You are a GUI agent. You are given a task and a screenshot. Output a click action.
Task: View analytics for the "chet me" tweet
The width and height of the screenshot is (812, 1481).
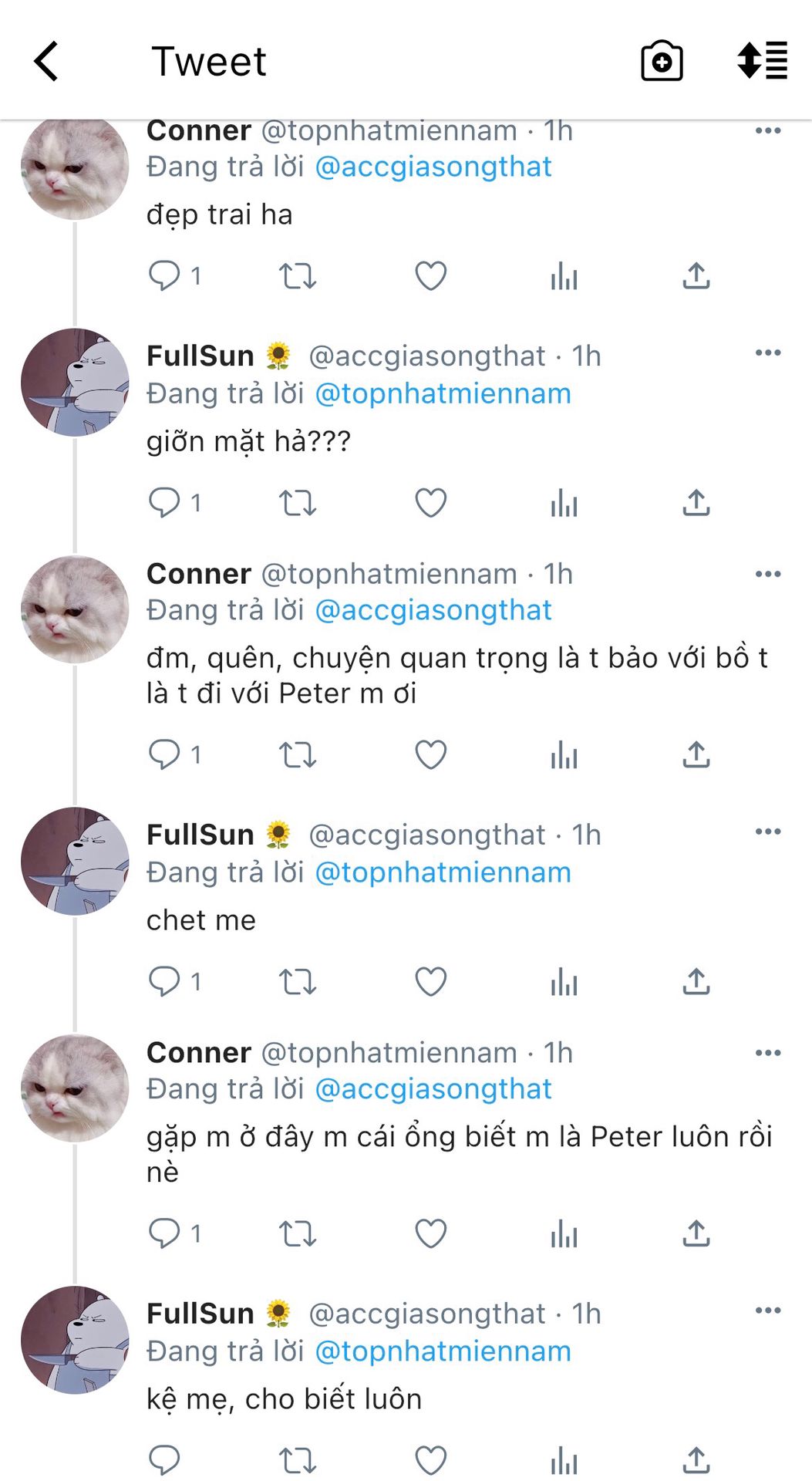tap(564, 982)
